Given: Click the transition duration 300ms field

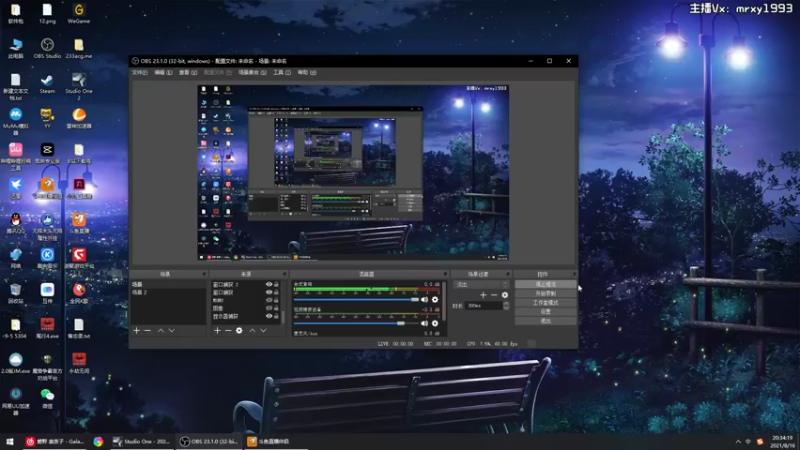Looking at the screenshot, I should coord(484,306).
